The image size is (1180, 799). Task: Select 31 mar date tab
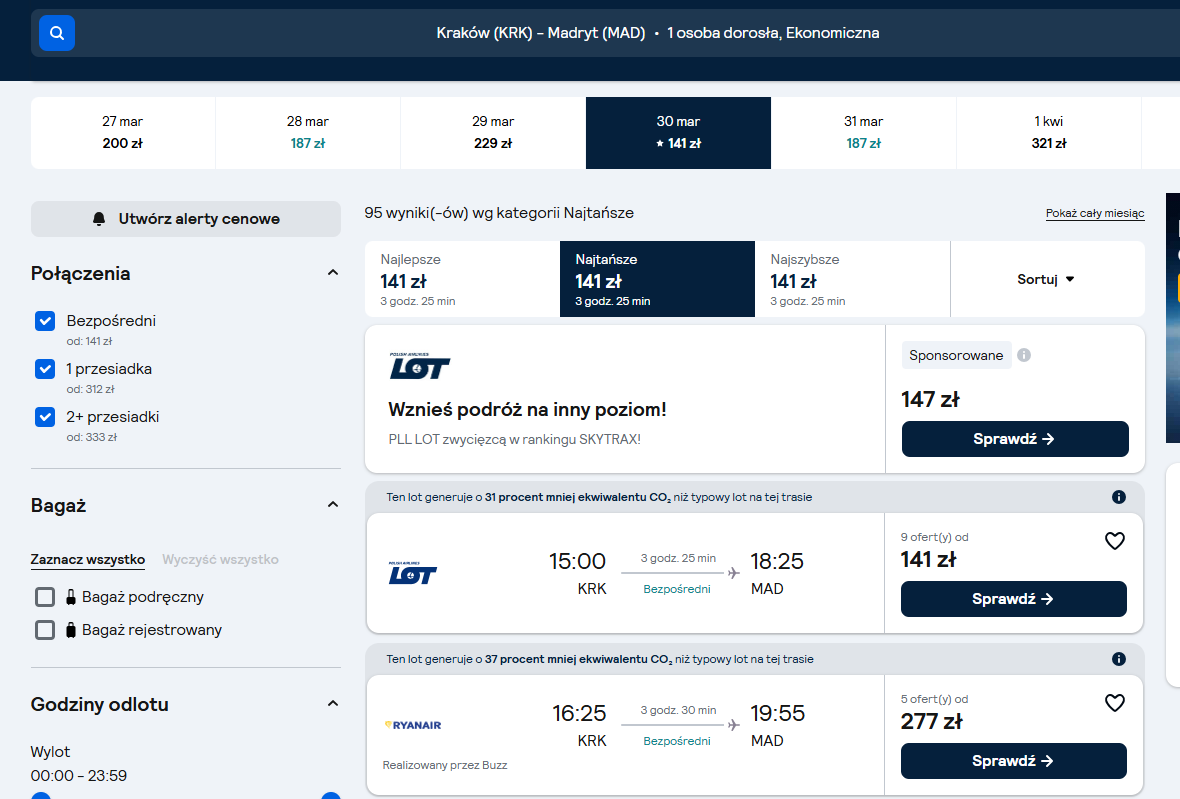pos(863,132)
